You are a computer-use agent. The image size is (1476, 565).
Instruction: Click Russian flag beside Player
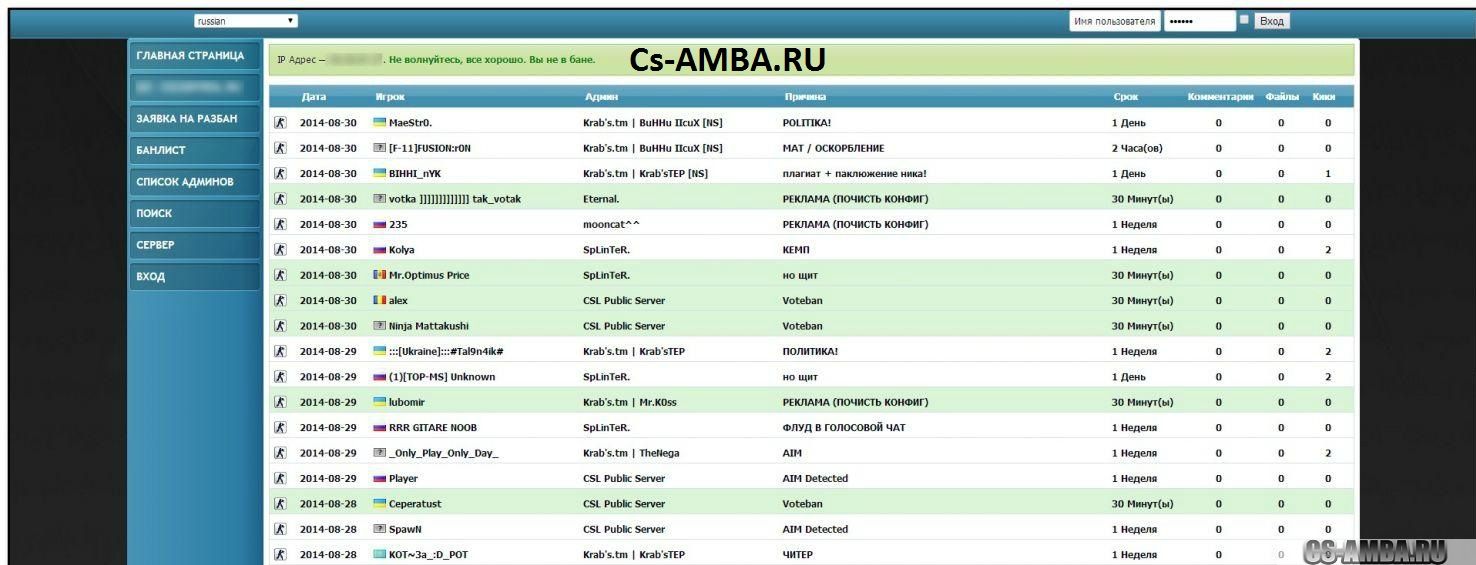coord(379,478)
